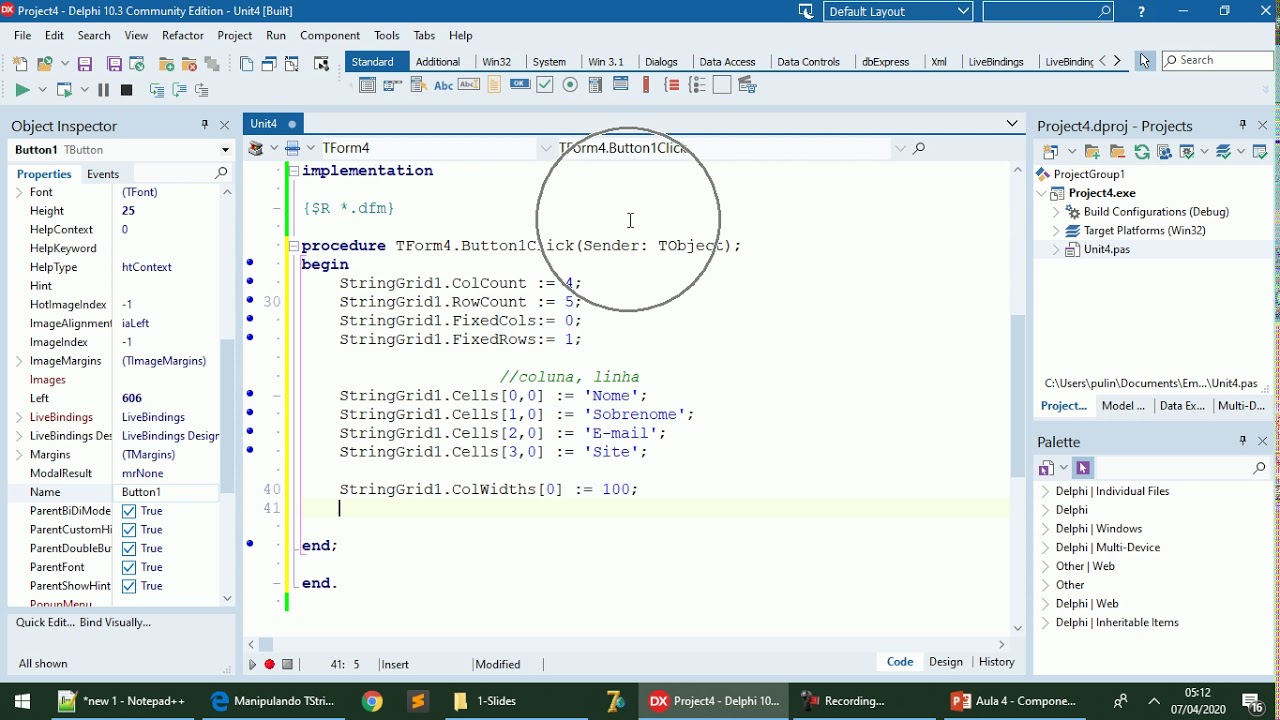The width and height of the screenshot is (1280, 720).
Task: Pin the Object Inspector panel
Action: 205,125
